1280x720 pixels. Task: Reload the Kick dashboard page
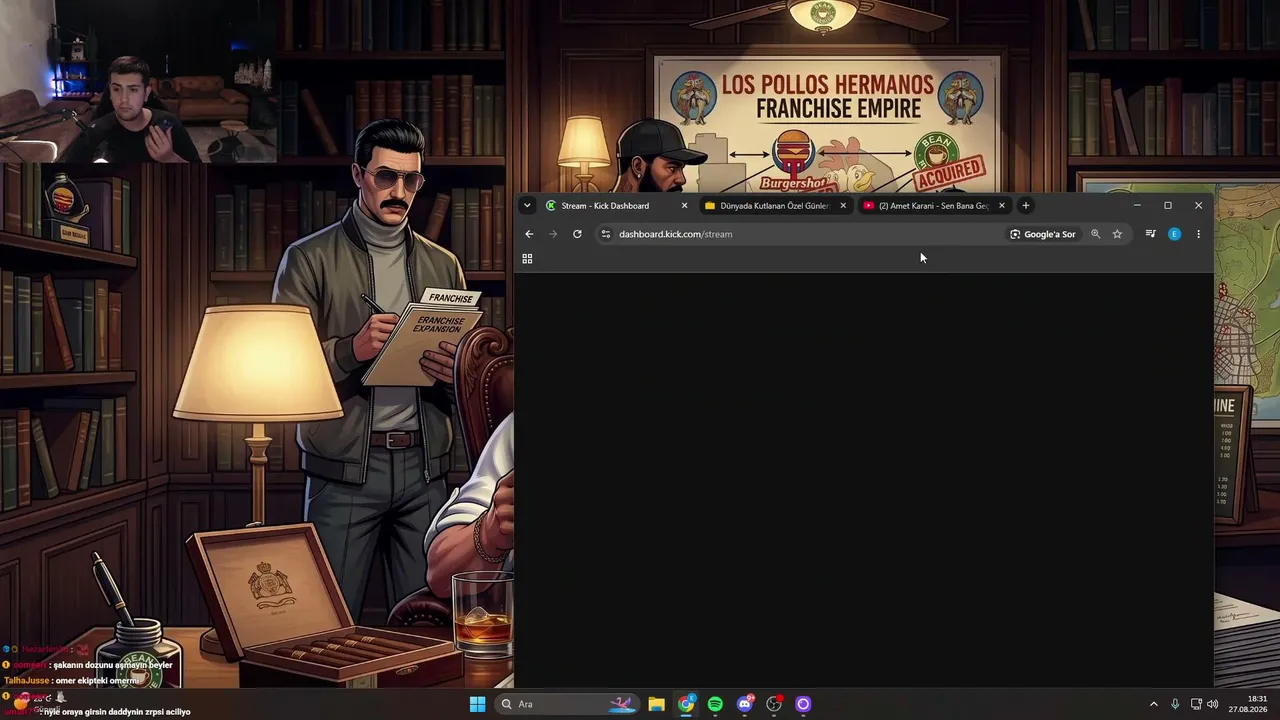[577, 234]
